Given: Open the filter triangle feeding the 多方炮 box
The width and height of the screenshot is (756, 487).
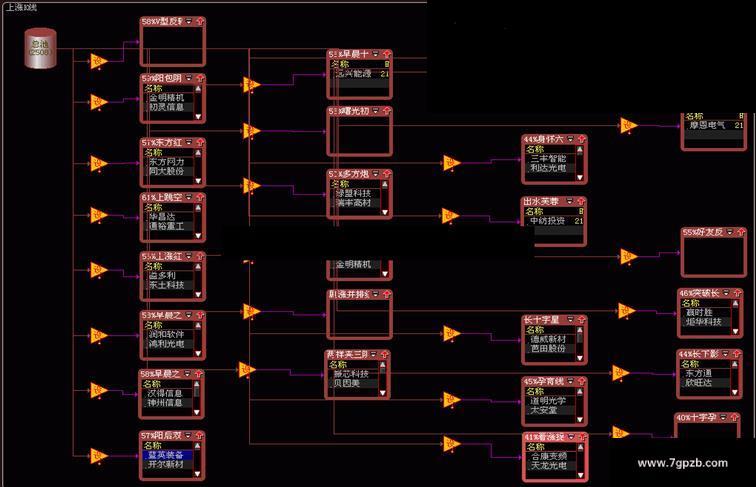Looking at the screenshot, I should [x=251, y=186].
